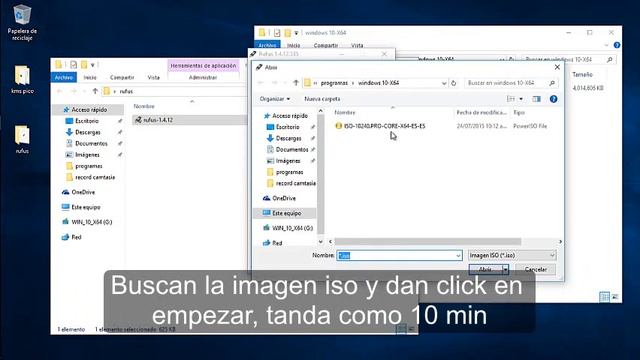
Task: Click the horizontal scrollbar in Abrir dialog
Action: pyautogui.click(x=428, y=242)
